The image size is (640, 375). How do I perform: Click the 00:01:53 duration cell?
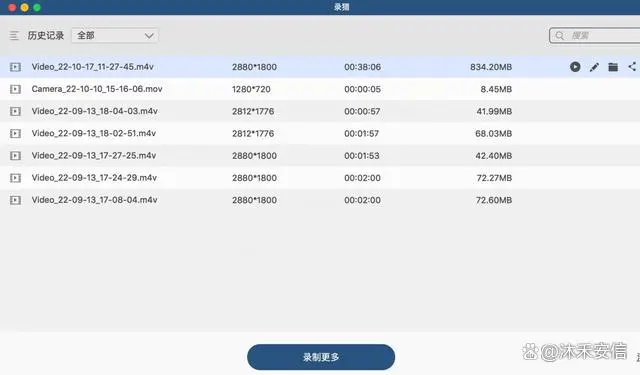(x=362, y=156)
